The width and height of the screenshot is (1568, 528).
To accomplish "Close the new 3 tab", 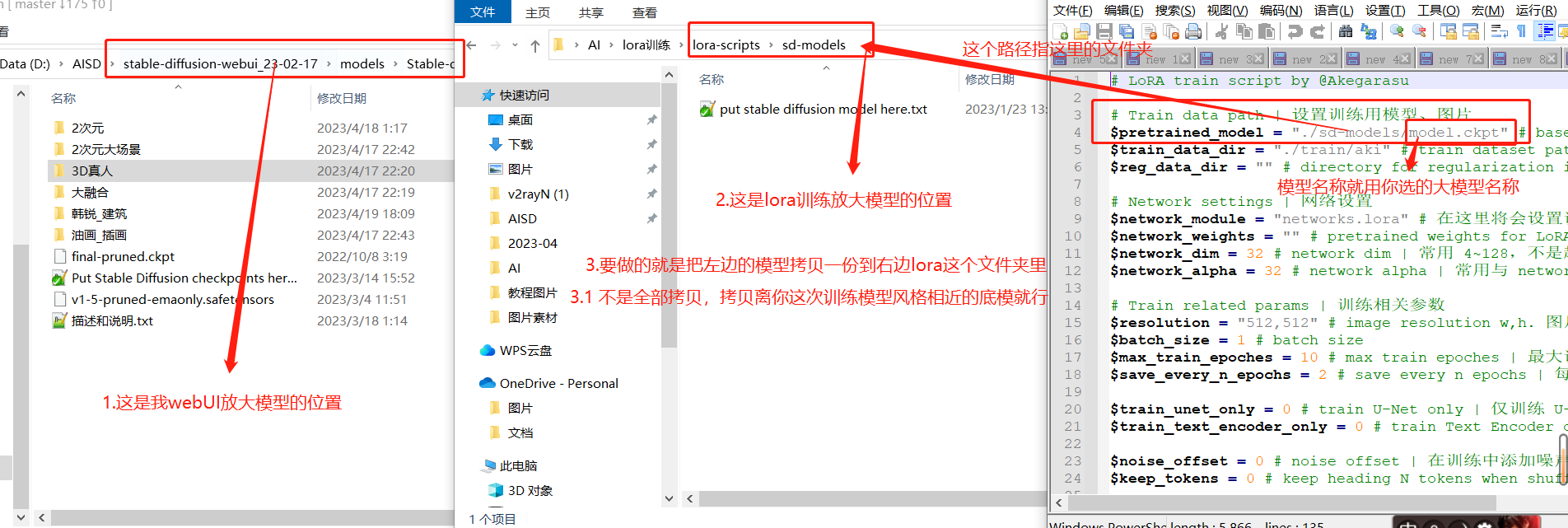I will click(x=1260, y=59).
